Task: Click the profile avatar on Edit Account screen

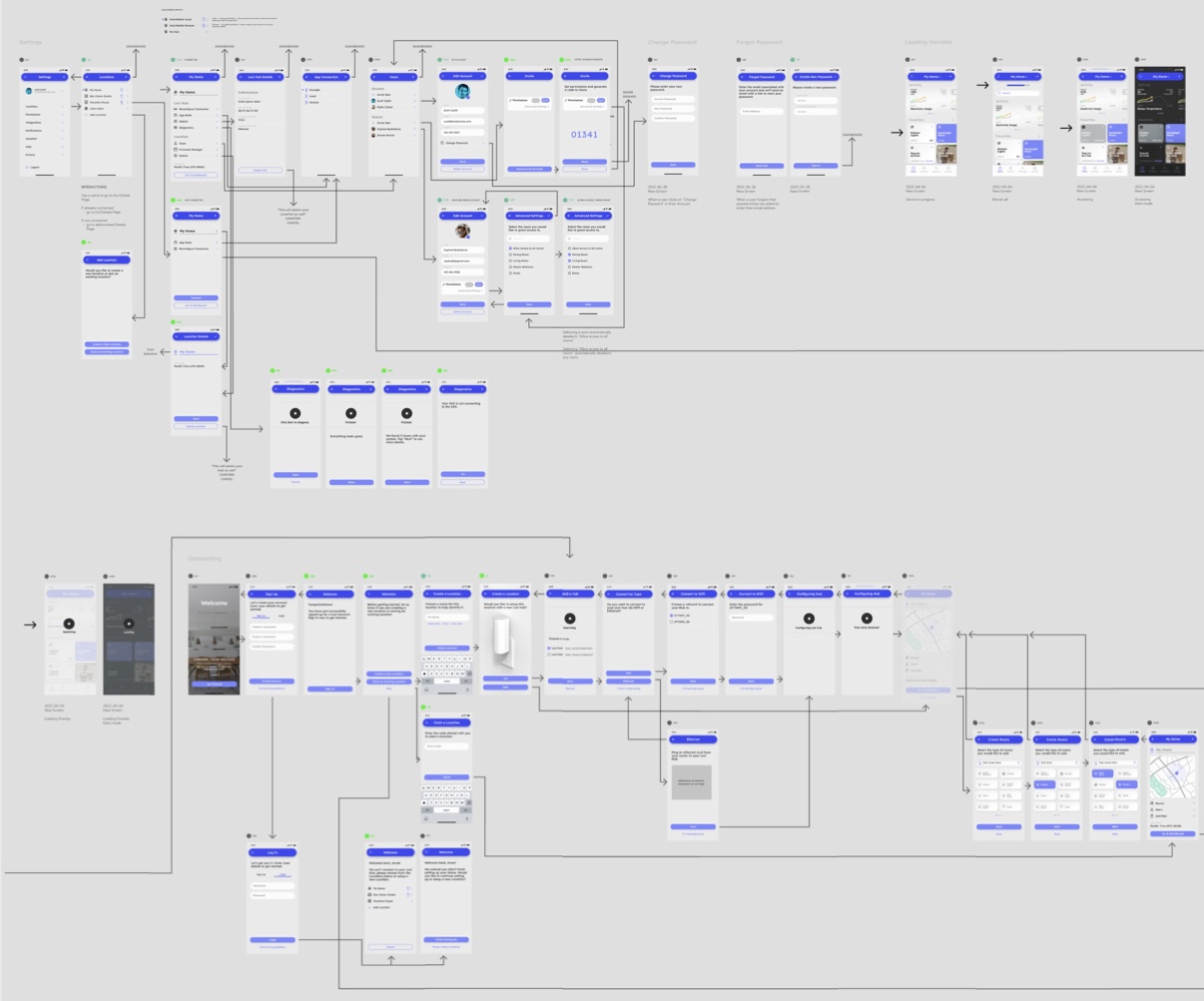Action: [x=462, y=93]
